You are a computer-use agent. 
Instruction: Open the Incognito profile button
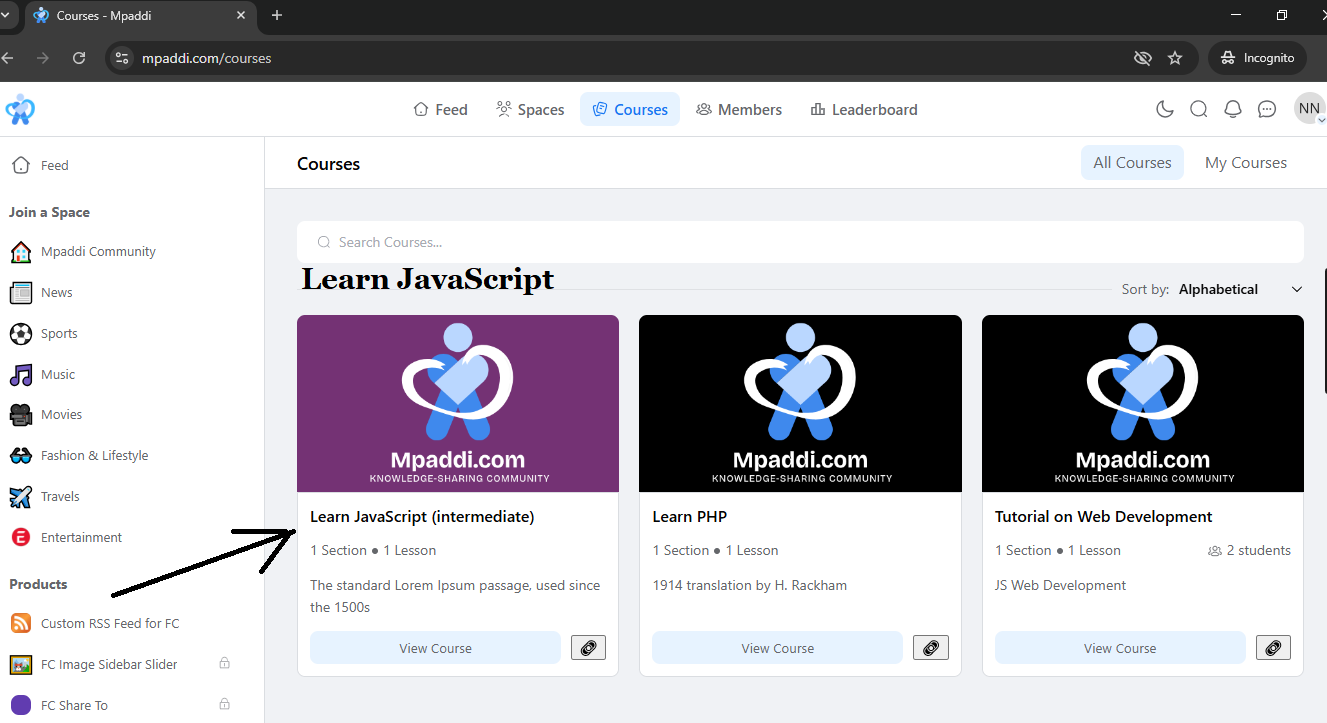pyautogui.click(x=1257, y=58)
